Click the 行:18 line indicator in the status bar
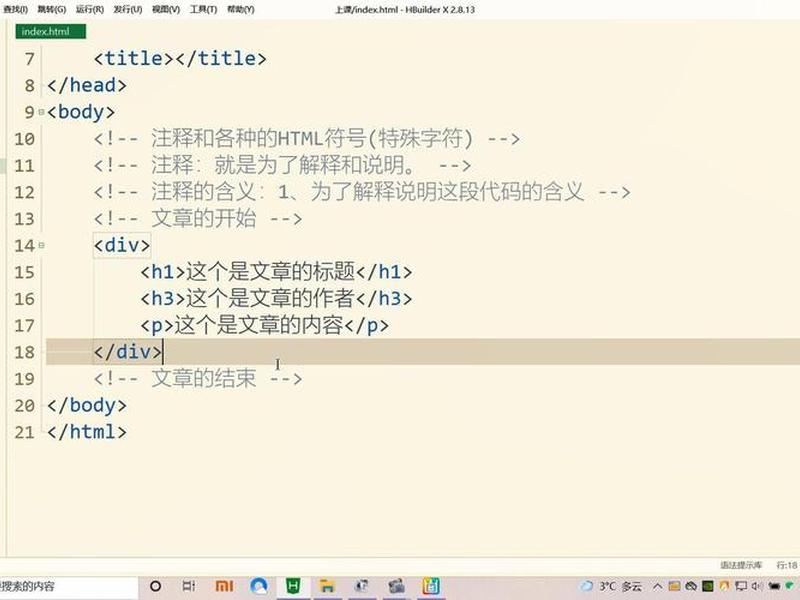800x600 pixels. 787,565
